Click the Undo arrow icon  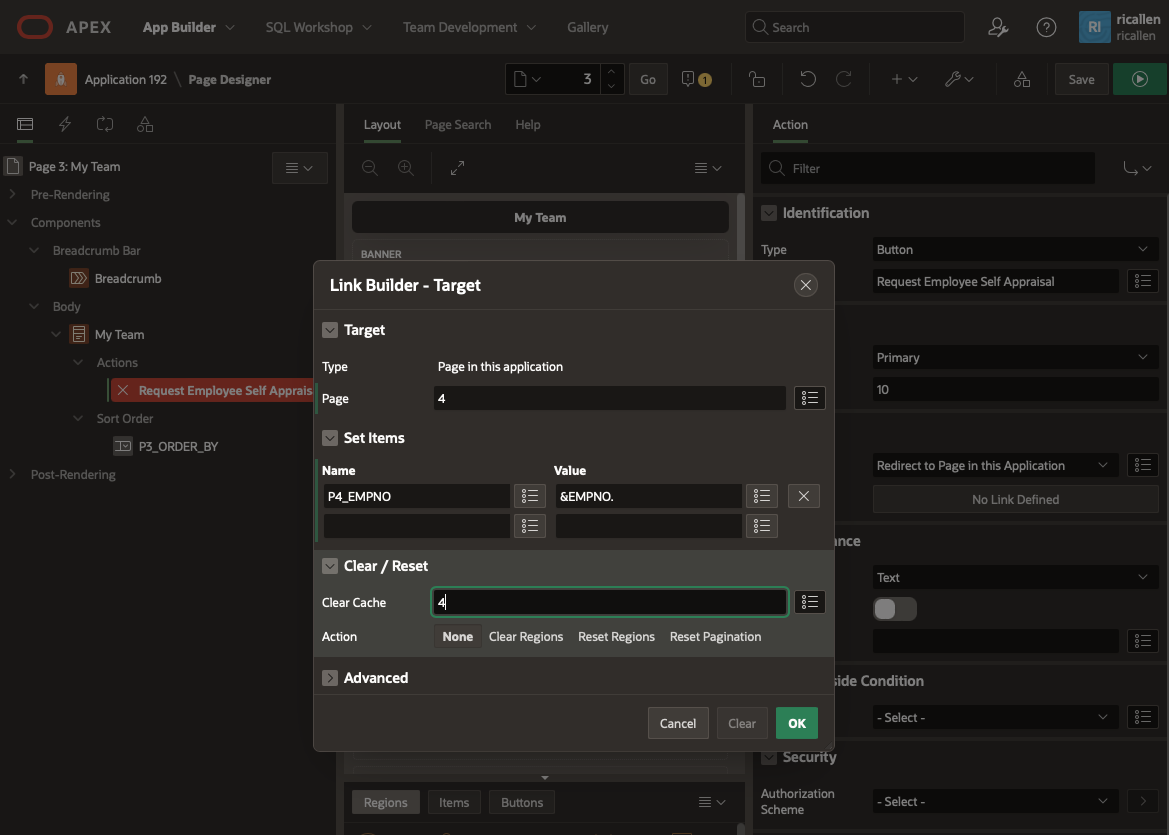(808, 79)
